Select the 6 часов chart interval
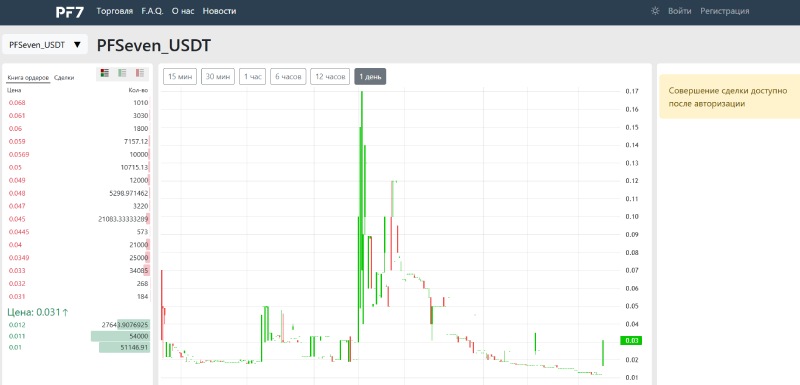The height and width of the screenshot is (385, 800). [288, 76]
